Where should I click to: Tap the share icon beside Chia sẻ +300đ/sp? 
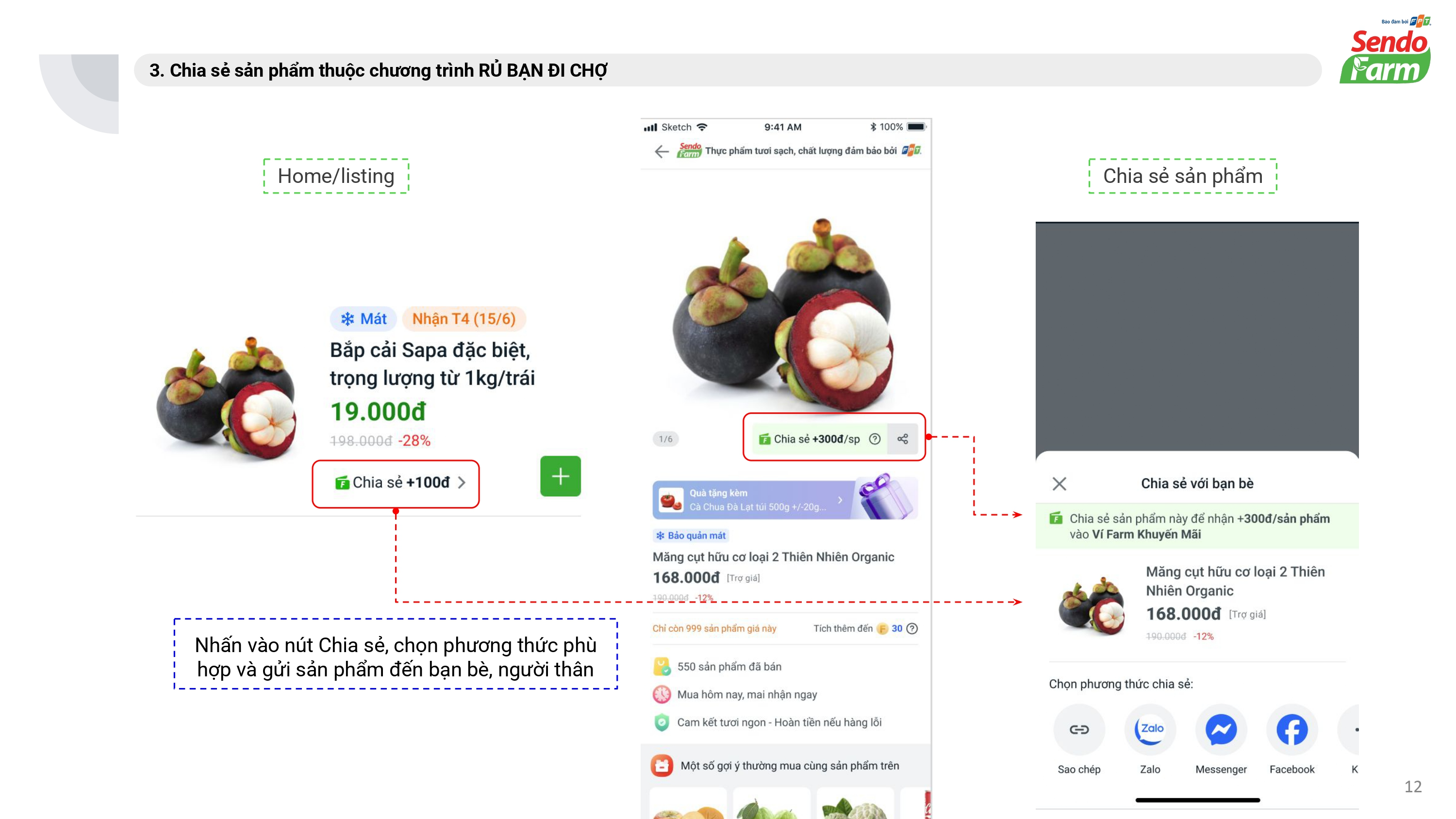[x=903, y=439]
